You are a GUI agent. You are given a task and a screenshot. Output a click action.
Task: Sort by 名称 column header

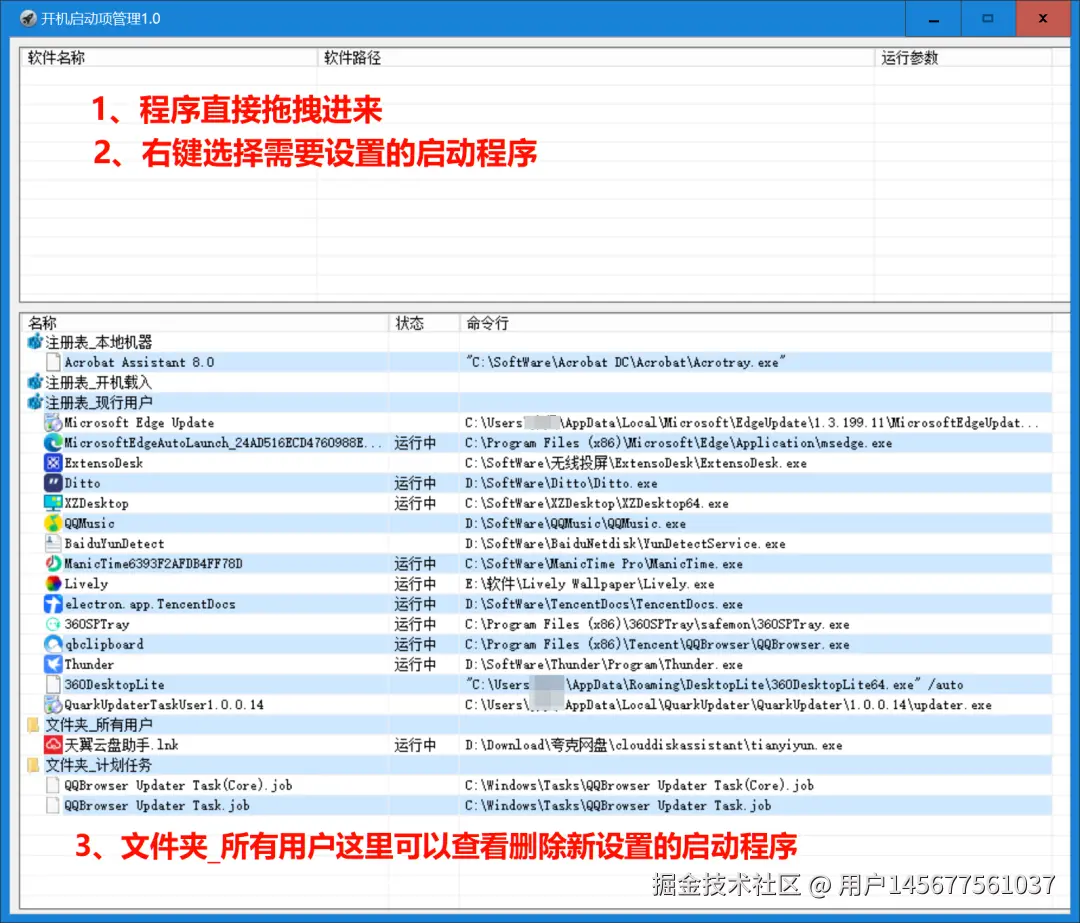(x=205, y=322)
